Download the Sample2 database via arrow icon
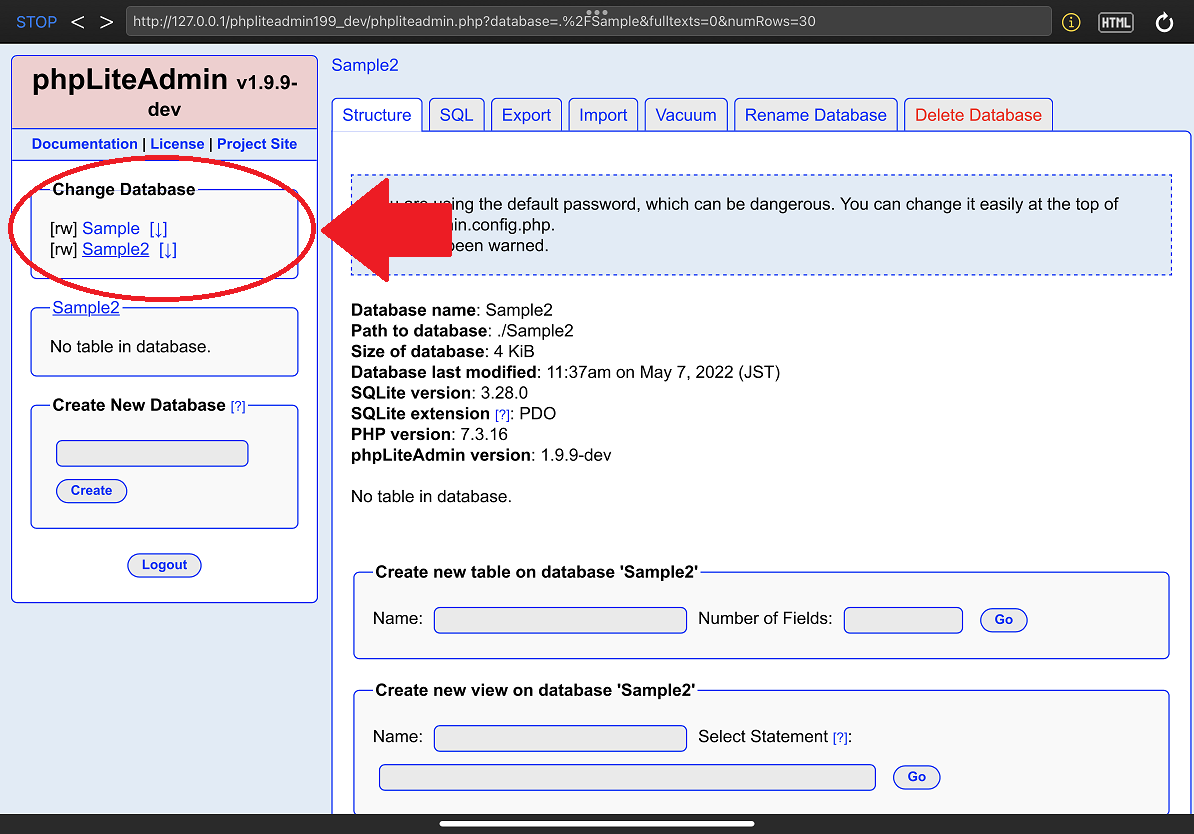This screenshot has width=1194, height=834. [168, 249]
